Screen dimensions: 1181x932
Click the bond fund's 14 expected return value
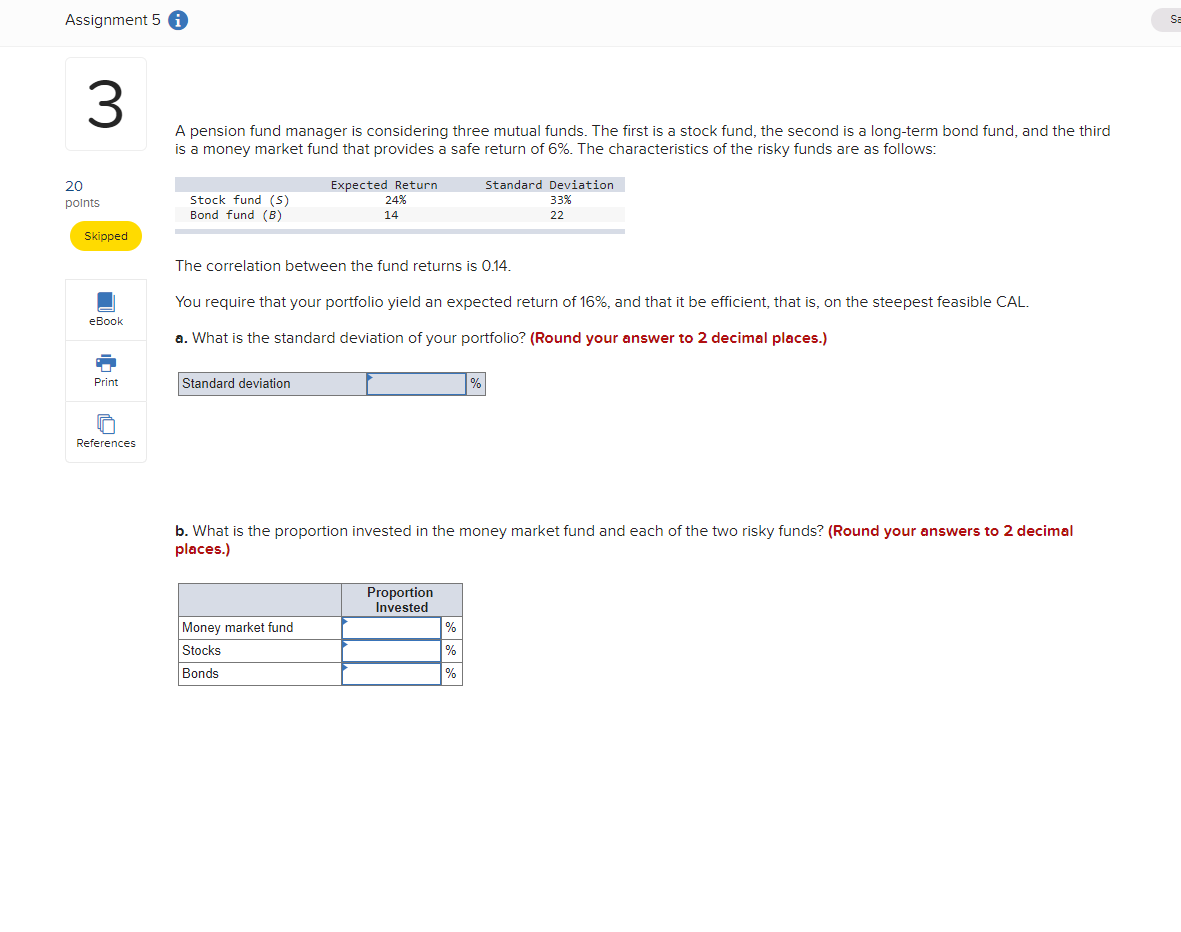[391, 215]
